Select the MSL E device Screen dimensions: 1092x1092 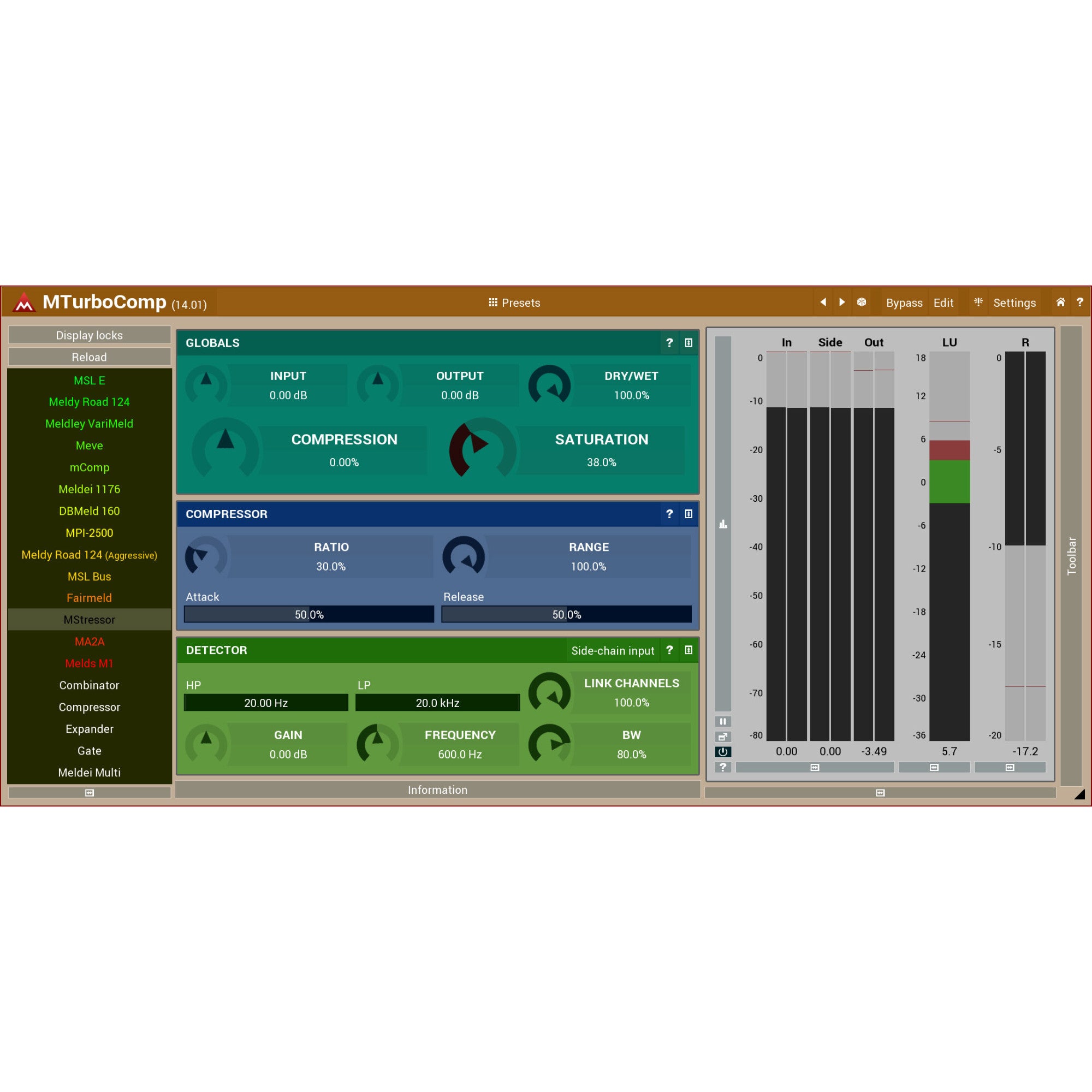[x=90, y=381]
